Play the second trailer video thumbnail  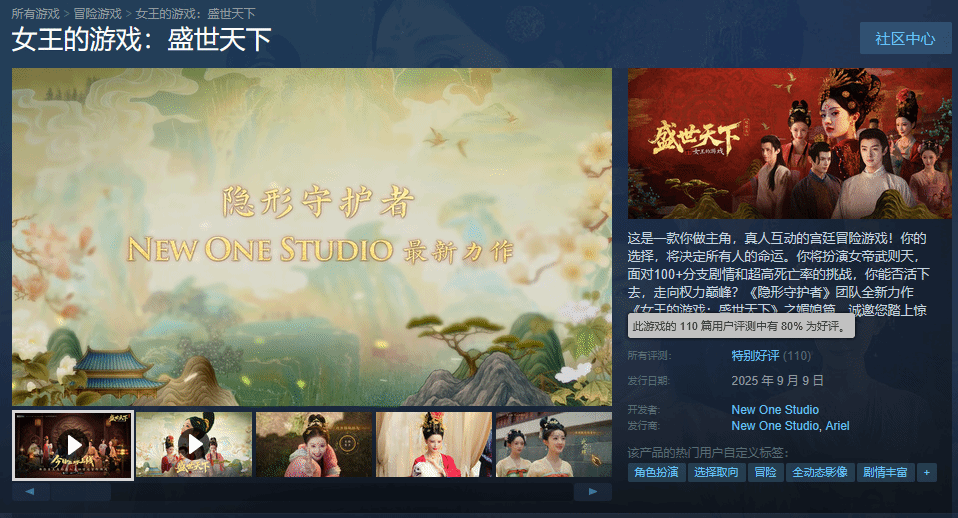[x=193, y=444]
